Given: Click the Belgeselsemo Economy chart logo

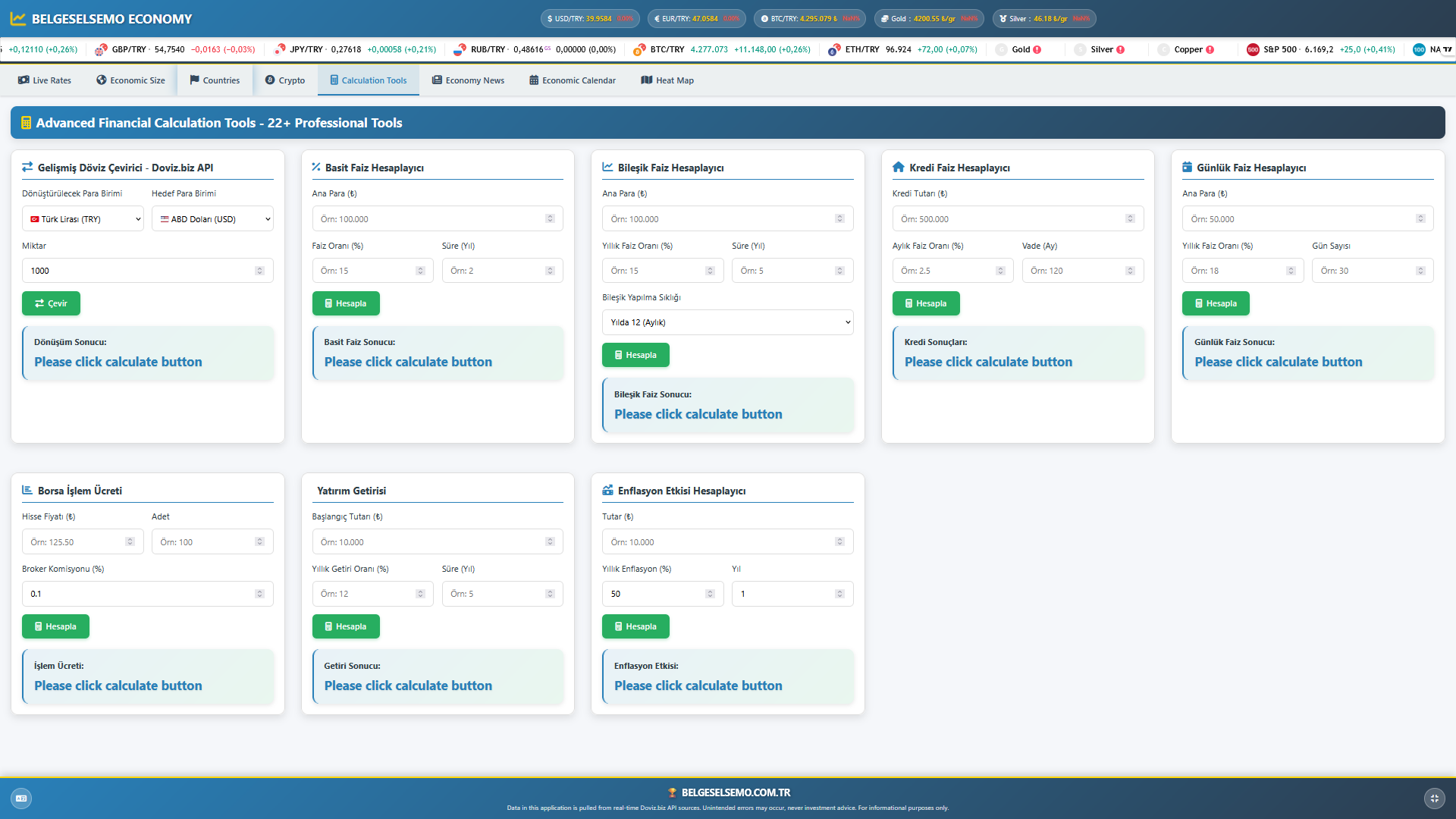Looking at the screenshot, I should point(18,19).
